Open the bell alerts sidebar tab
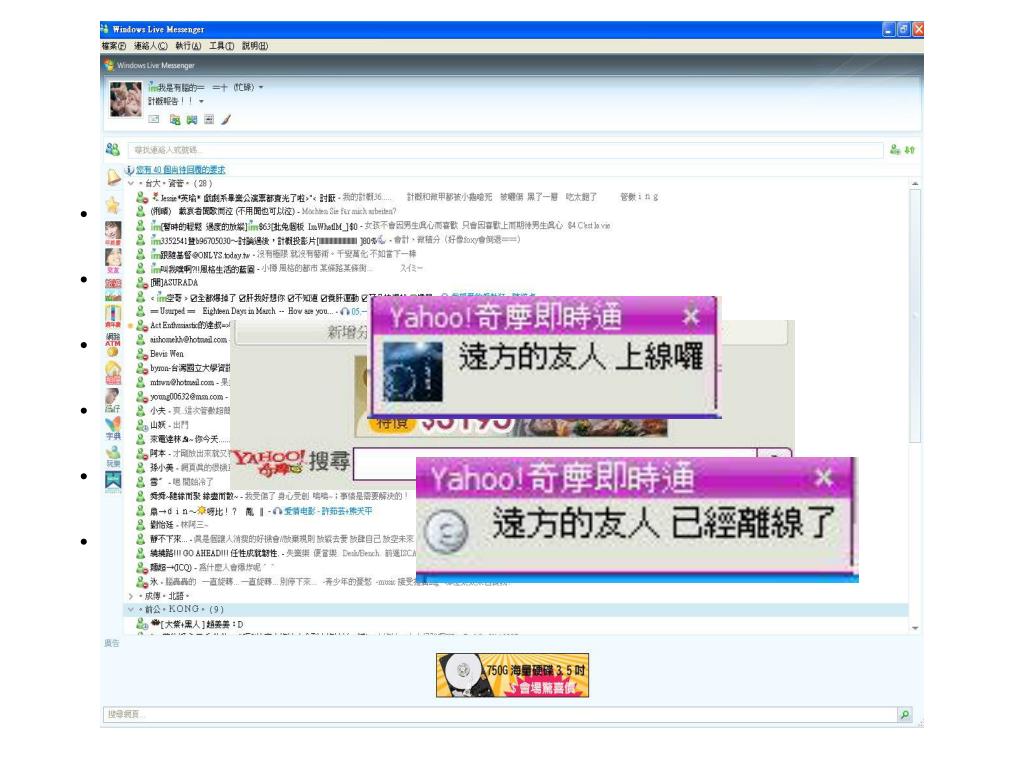This screenshot has width=1024, height=768. pyautogui.click(x=113, y=177)
